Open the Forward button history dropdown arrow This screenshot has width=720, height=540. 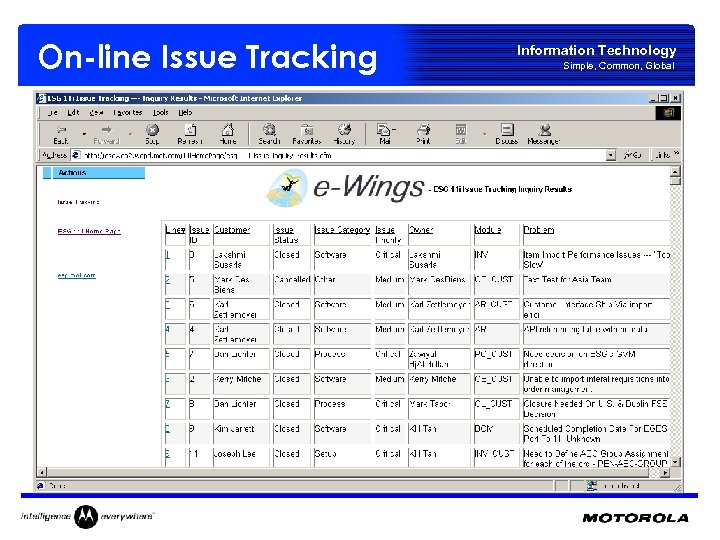(x=130, y=134)
